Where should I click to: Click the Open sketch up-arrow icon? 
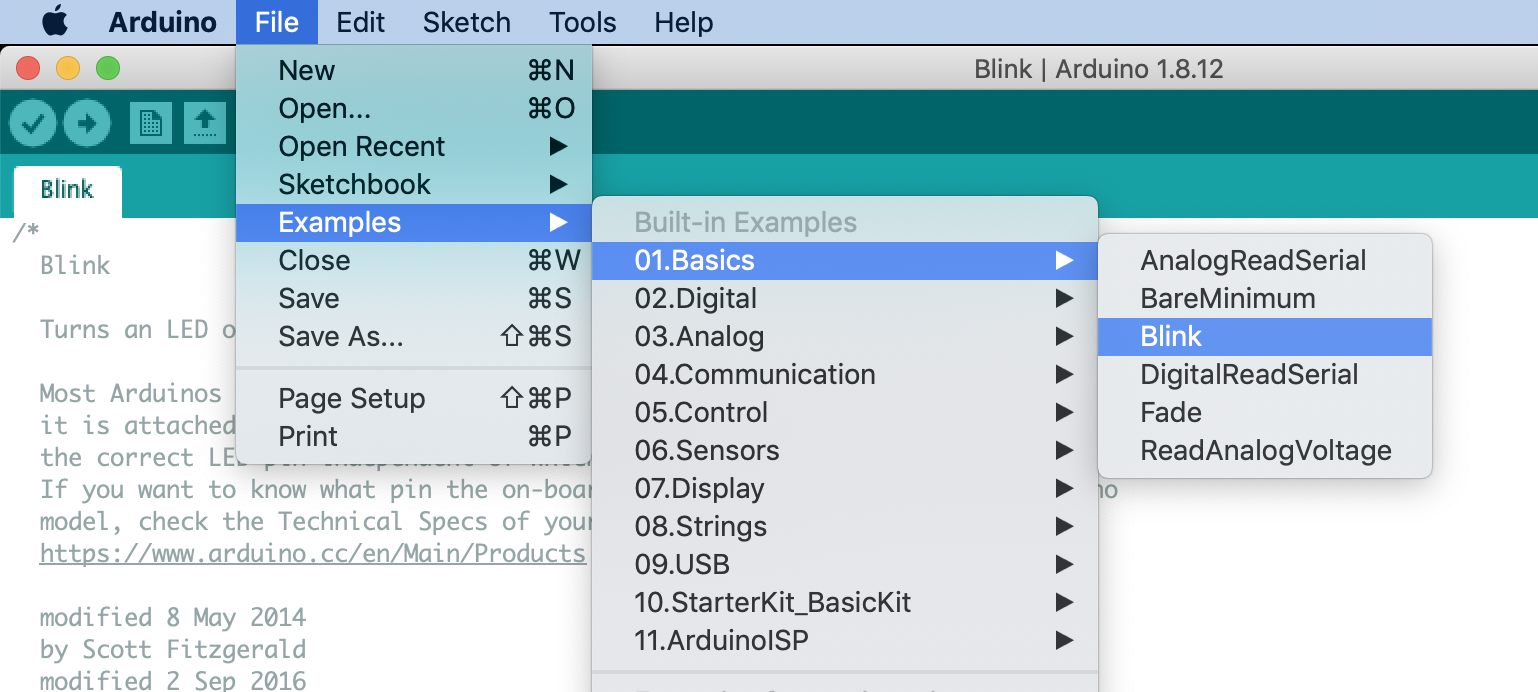coord(204,124)
